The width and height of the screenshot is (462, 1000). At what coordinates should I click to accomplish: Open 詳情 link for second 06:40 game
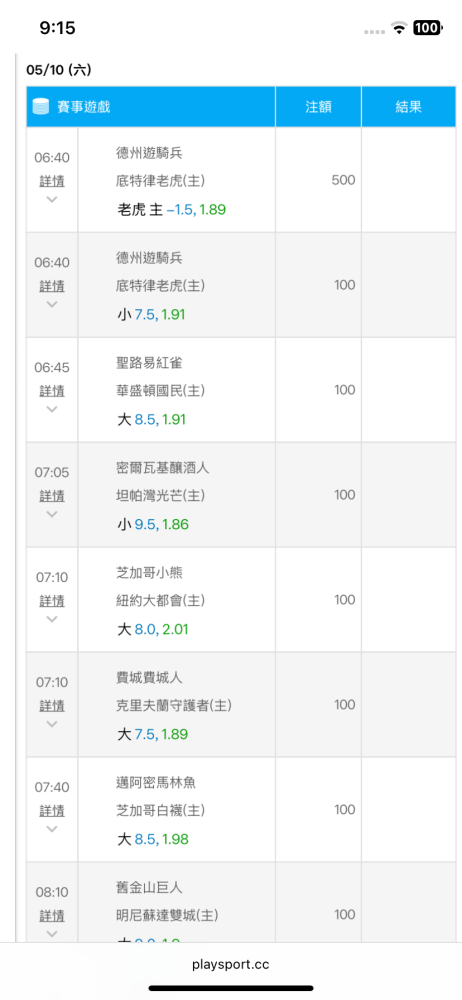pyautogui.click(x=52, y=286)
